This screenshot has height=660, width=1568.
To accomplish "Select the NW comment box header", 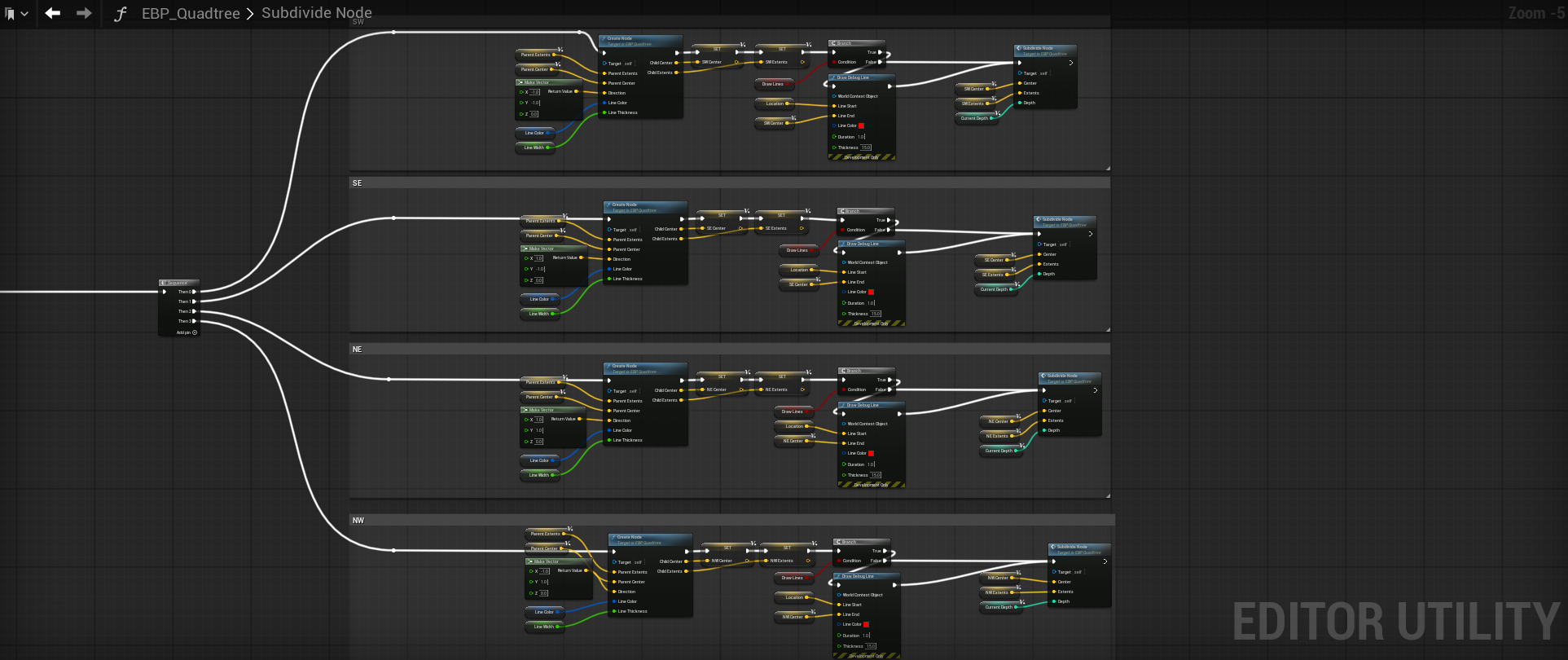I will pos(732,521).
